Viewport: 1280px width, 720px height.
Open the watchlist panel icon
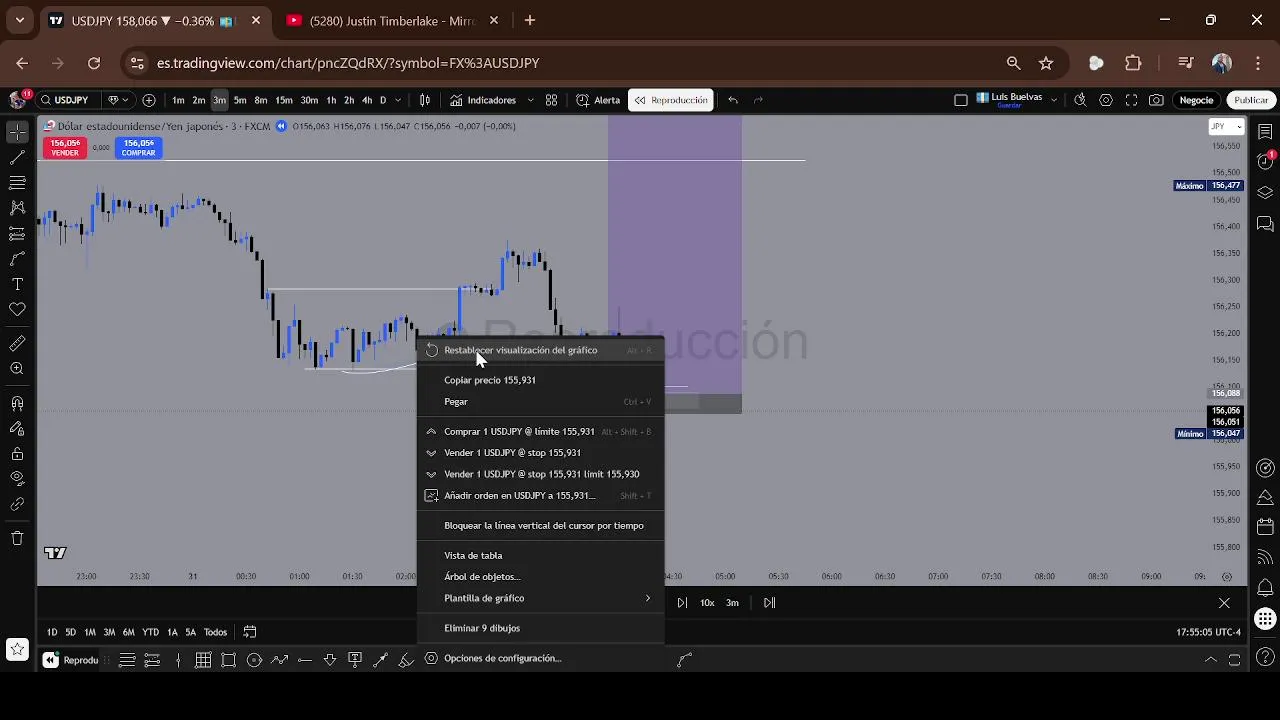(x=1265, y=132)
